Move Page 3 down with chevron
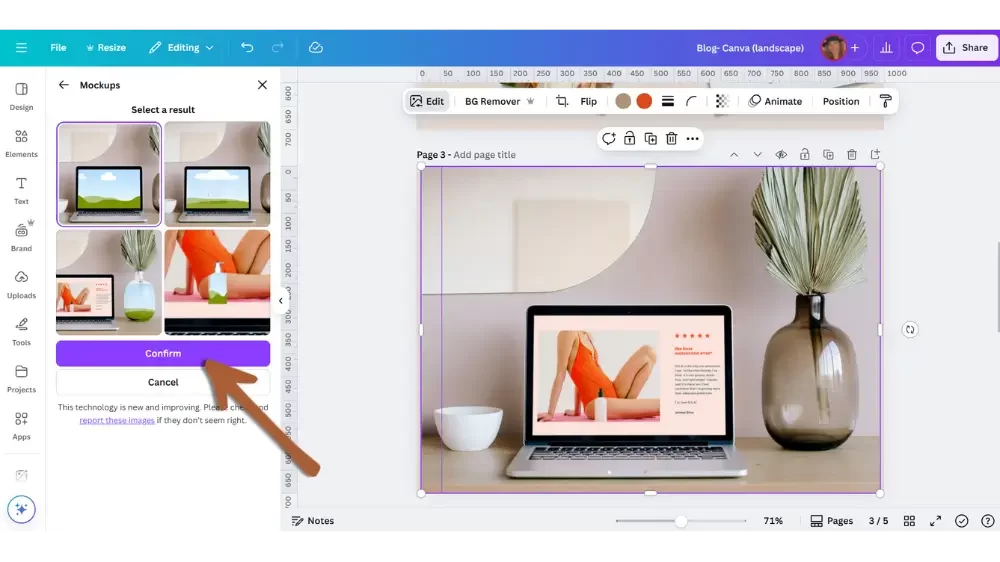This screenshot has height=562, width=1000. 757,154
